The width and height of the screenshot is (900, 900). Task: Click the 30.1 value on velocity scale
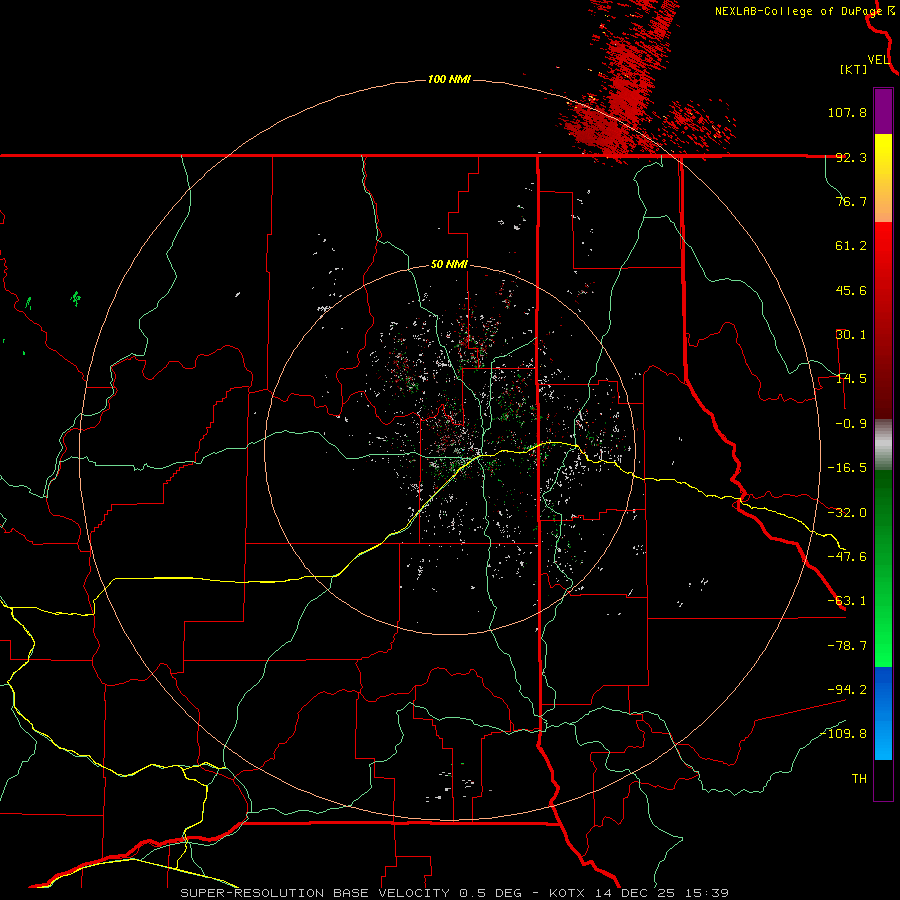(851, 335)
